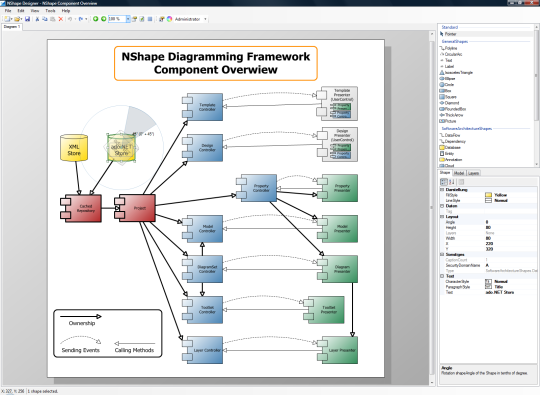Screen dimensions: 540x395
Task: Select the Dependency connector tool
Action: coord(453,141)
